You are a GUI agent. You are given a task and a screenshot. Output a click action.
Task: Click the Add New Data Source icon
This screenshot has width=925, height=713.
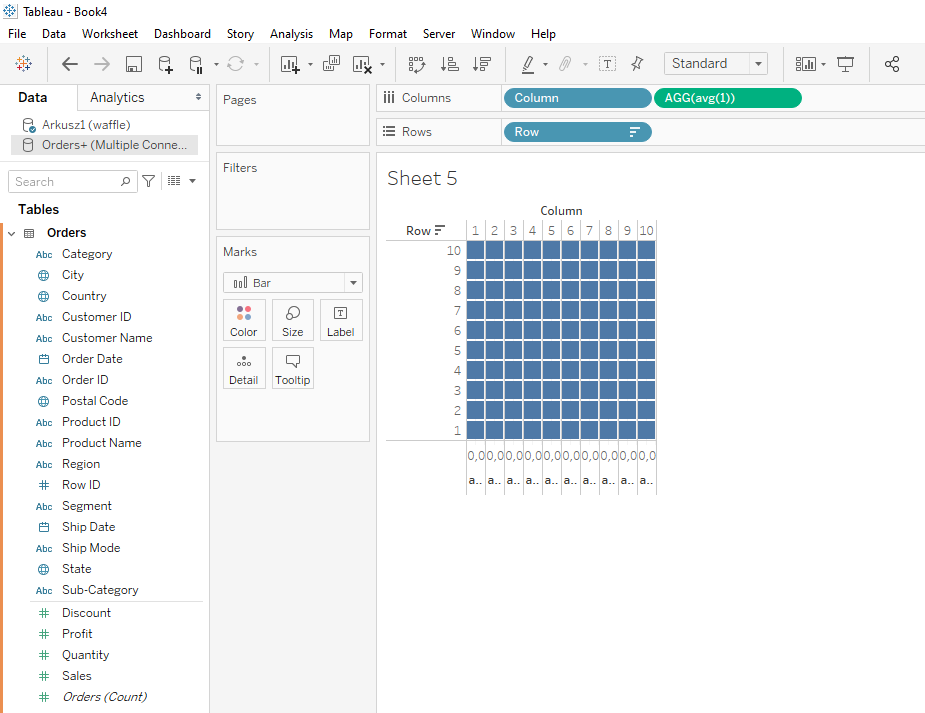166,64
